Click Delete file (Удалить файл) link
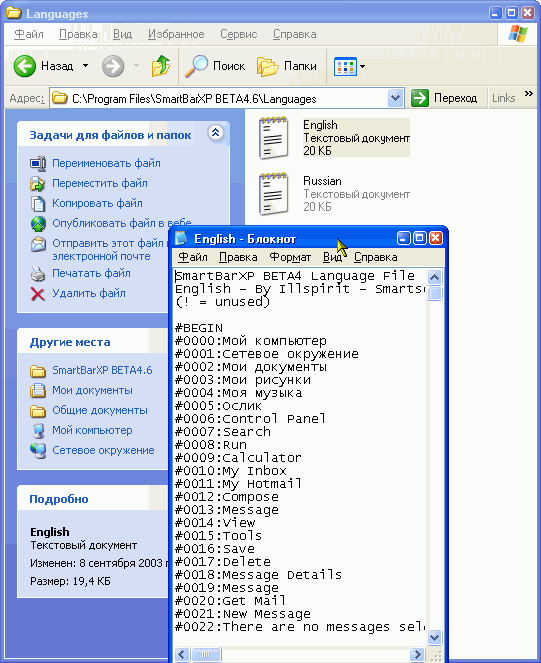This screenshot has height=663, width=541. (89, 293)
